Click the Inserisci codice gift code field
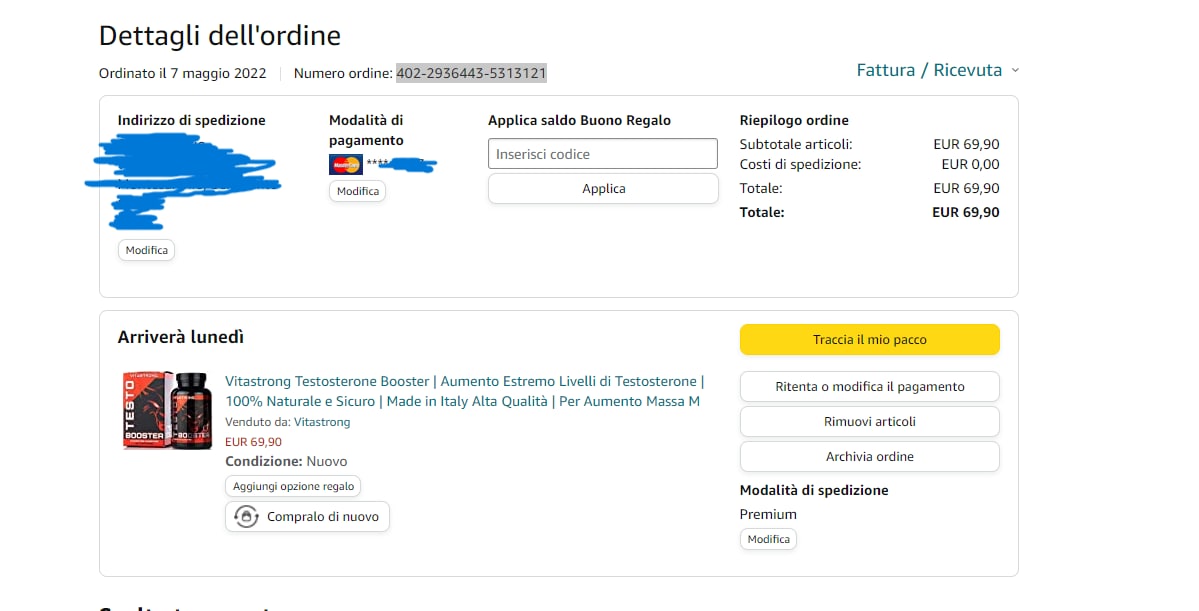 602,154
